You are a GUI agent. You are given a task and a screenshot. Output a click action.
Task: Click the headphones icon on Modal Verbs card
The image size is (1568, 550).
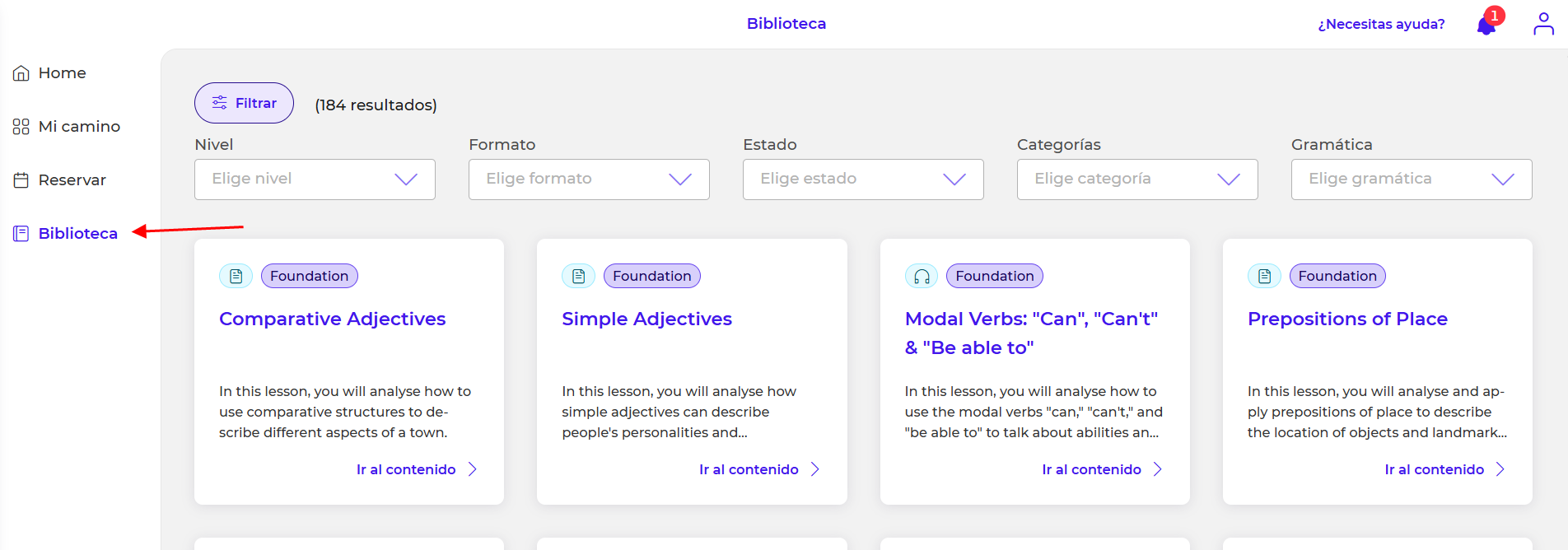[922, 276]
